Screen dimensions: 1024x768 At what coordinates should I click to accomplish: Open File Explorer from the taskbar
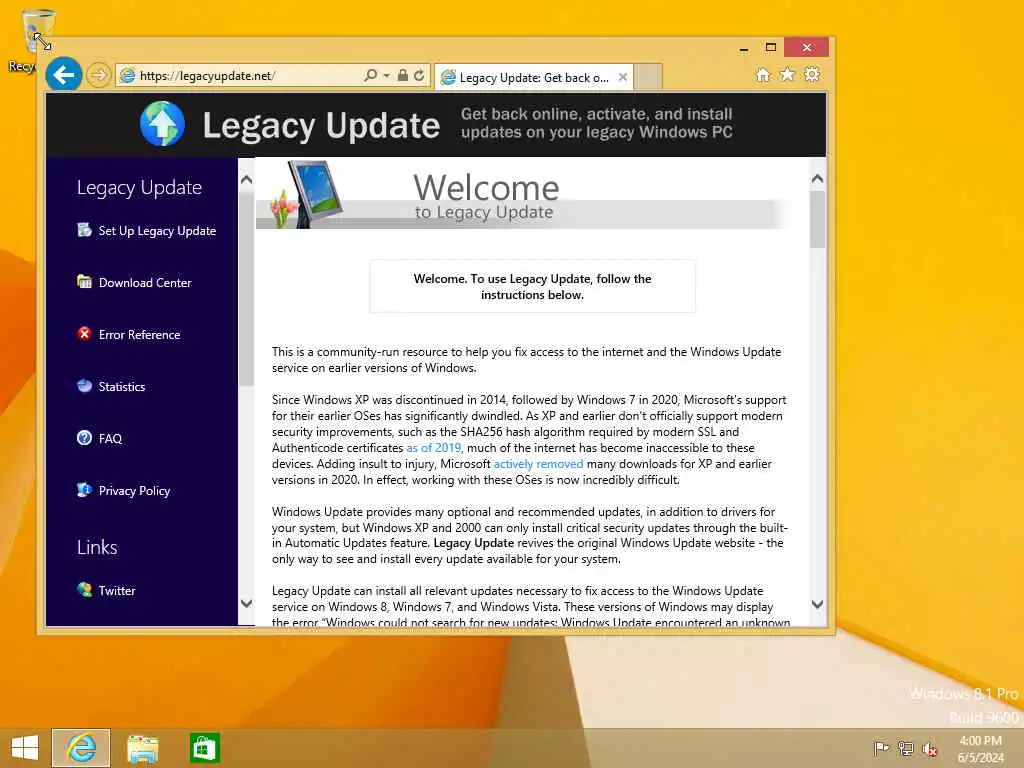pos(142,748)
